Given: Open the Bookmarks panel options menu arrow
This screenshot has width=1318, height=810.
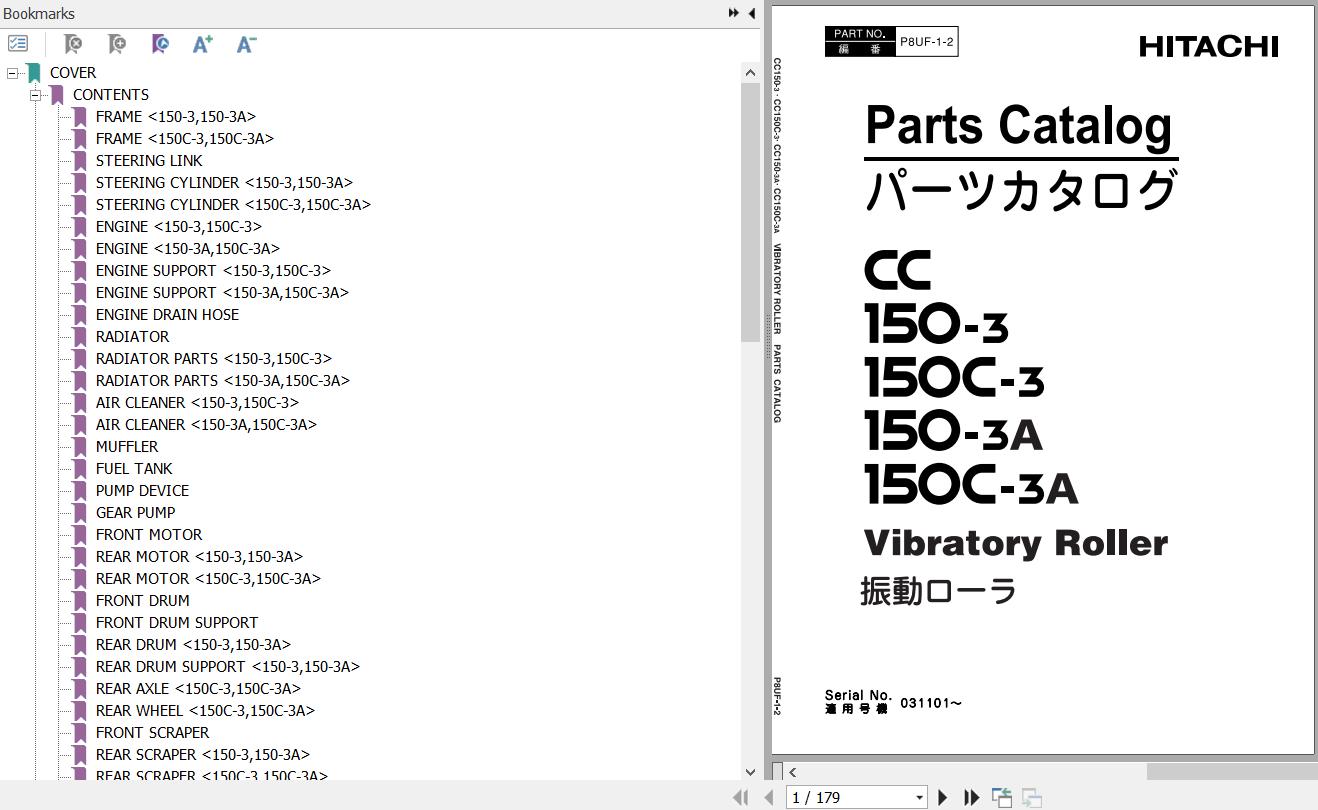Looking at the screenshot, I should [734, 13].
